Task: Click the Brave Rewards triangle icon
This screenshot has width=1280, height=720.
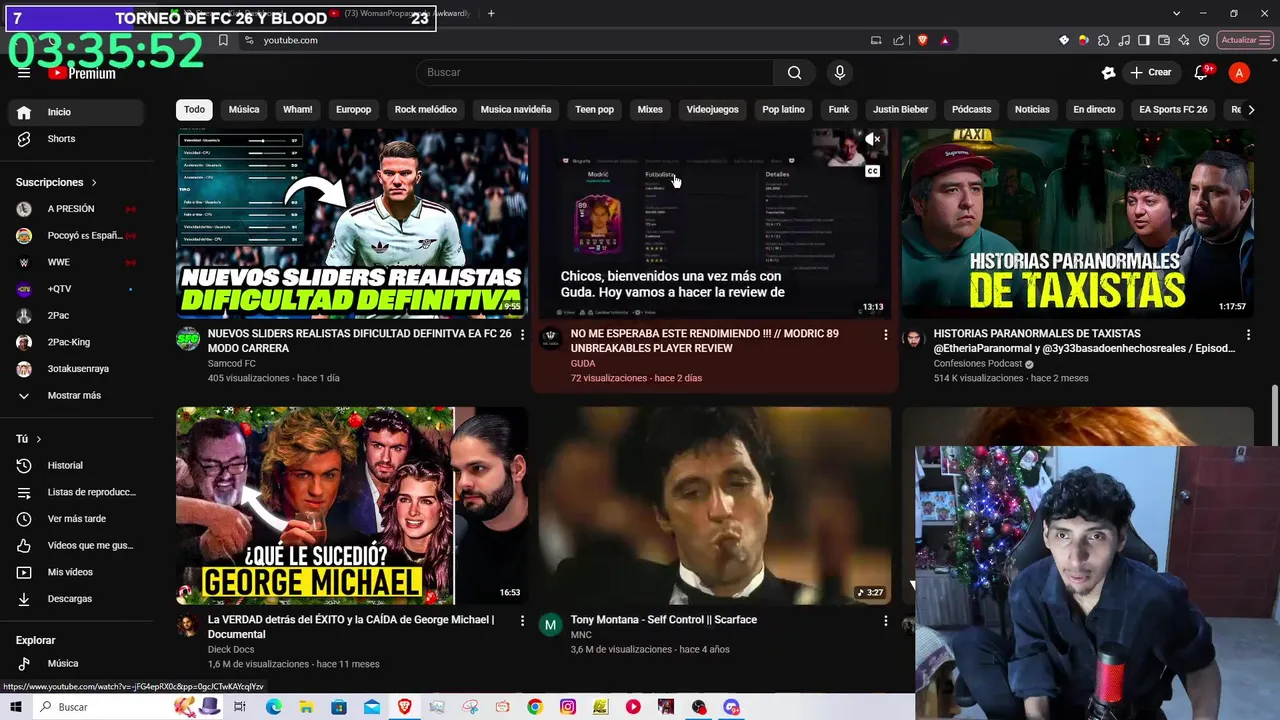Action: click(x=945, y=40)
